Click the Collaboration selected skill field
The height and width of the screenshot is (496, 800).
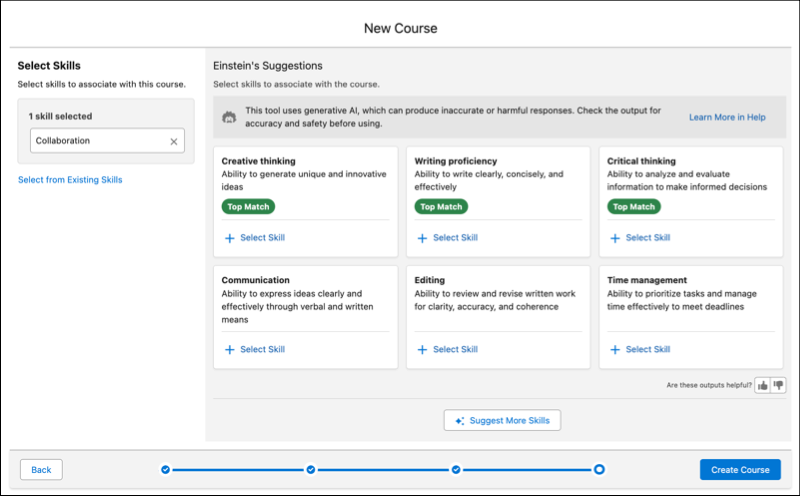click(x=107, y=141)
